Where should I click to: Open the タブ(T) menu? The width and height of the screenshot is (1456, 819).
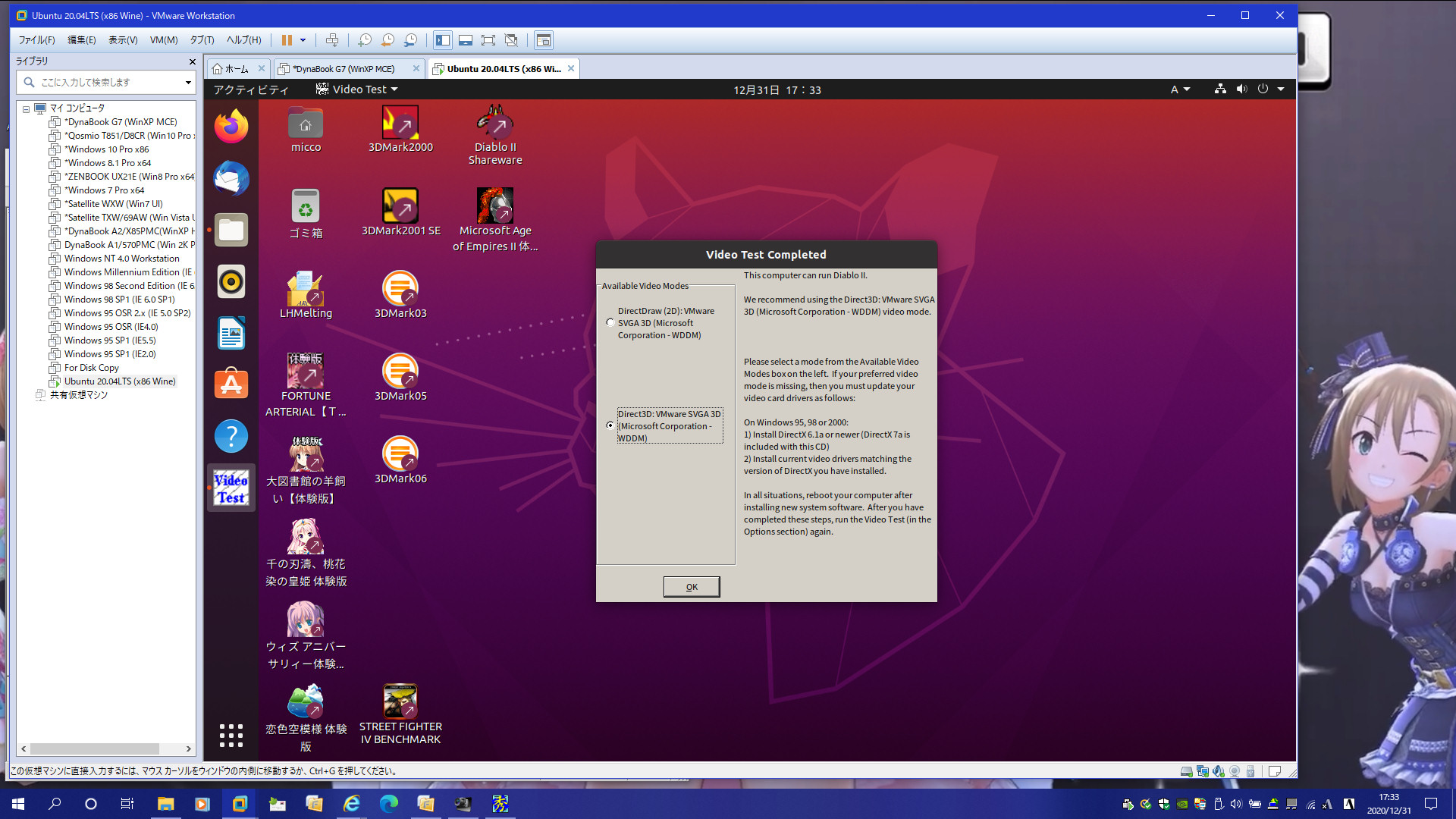[202, 40]
